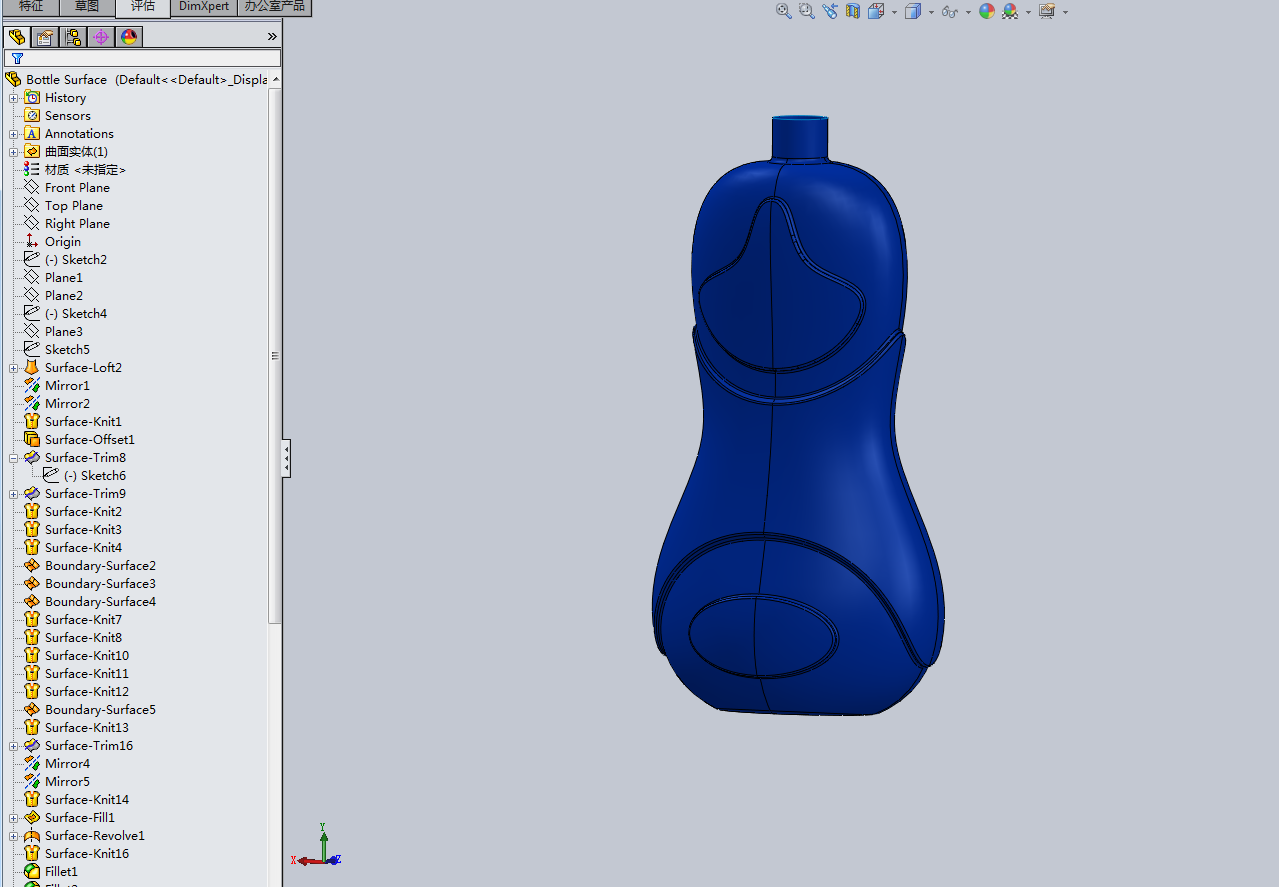Collapse the Surface-Trim8 feature node
This screenshot has width=1279, height=887.
tap(14, 458)
